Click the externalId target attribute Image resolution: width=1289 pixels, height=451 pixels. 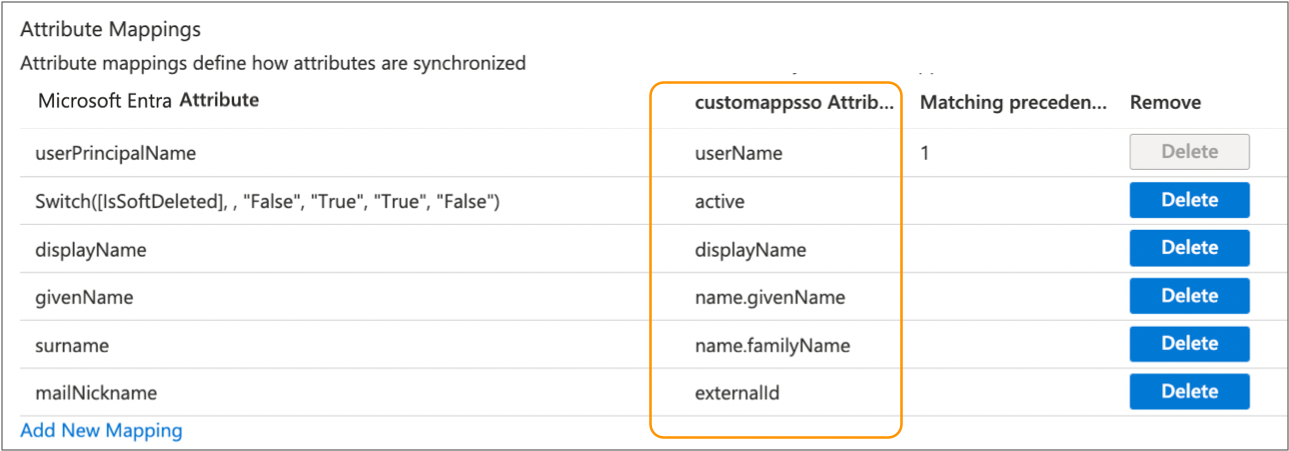pos(737,394)
